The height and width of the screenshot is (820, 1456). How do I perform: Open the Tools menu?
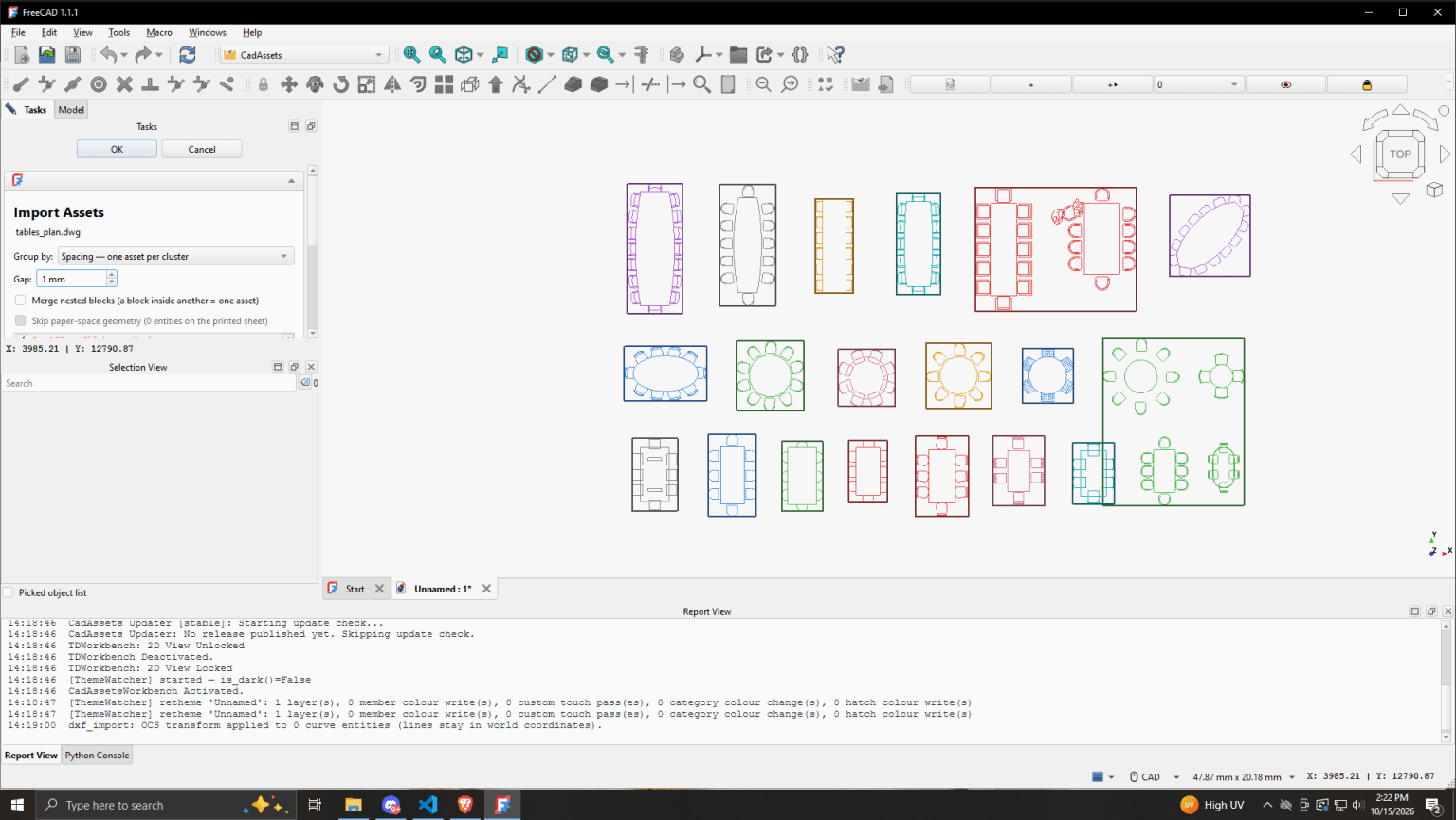click(x=118, y=32)
